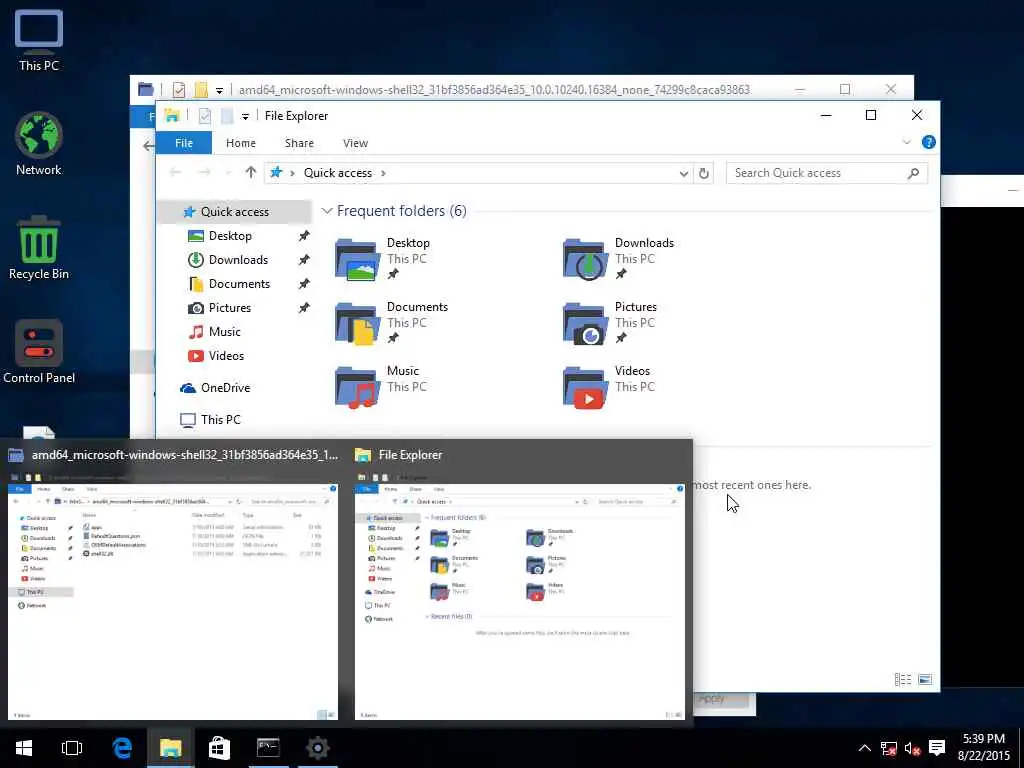Open the Settings gear on the taskbar

click(317, 748)
